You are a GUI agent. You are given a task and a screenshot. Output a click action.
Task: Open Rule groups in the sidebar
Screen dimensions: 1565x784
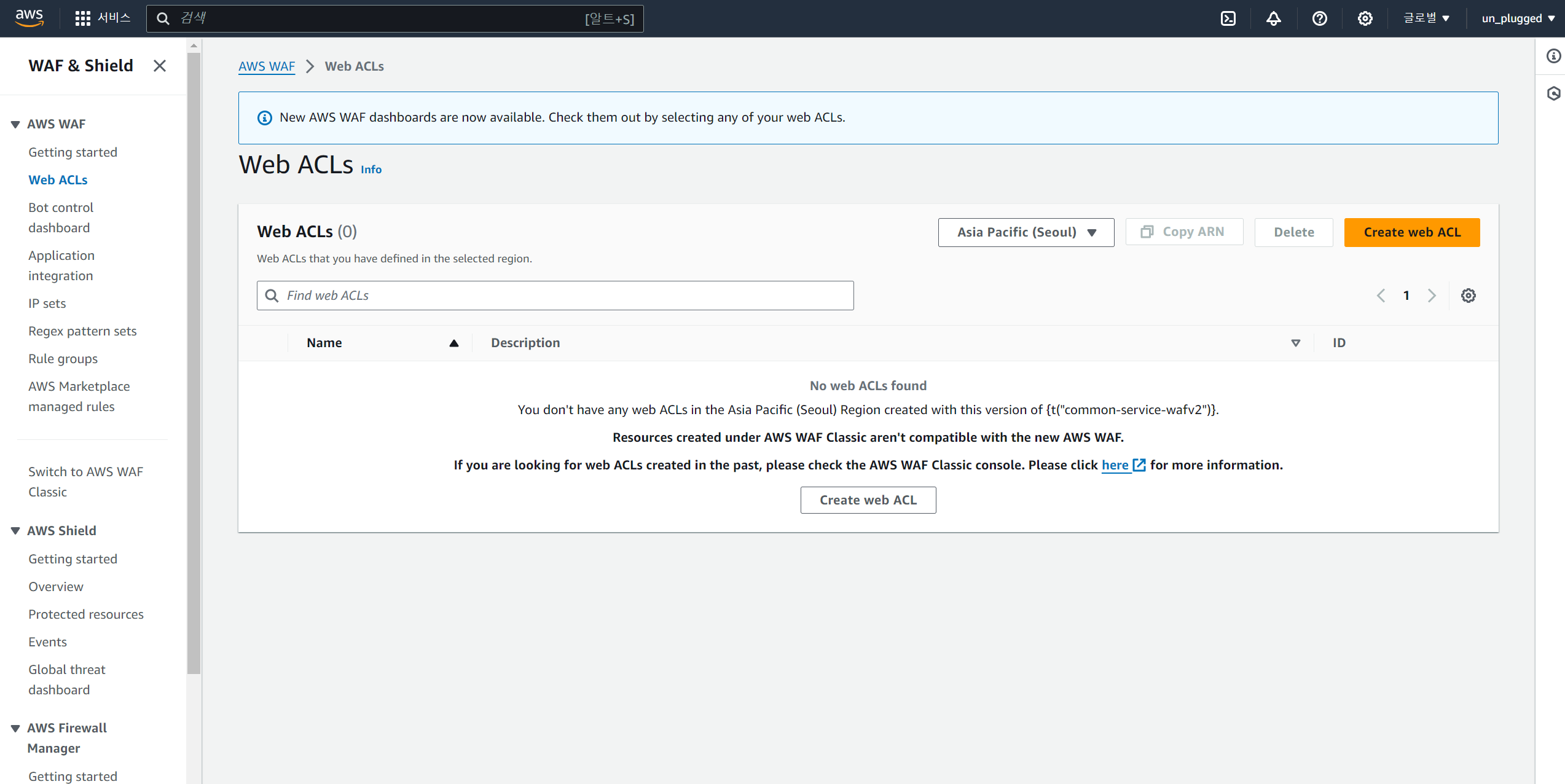click(63, 359)
